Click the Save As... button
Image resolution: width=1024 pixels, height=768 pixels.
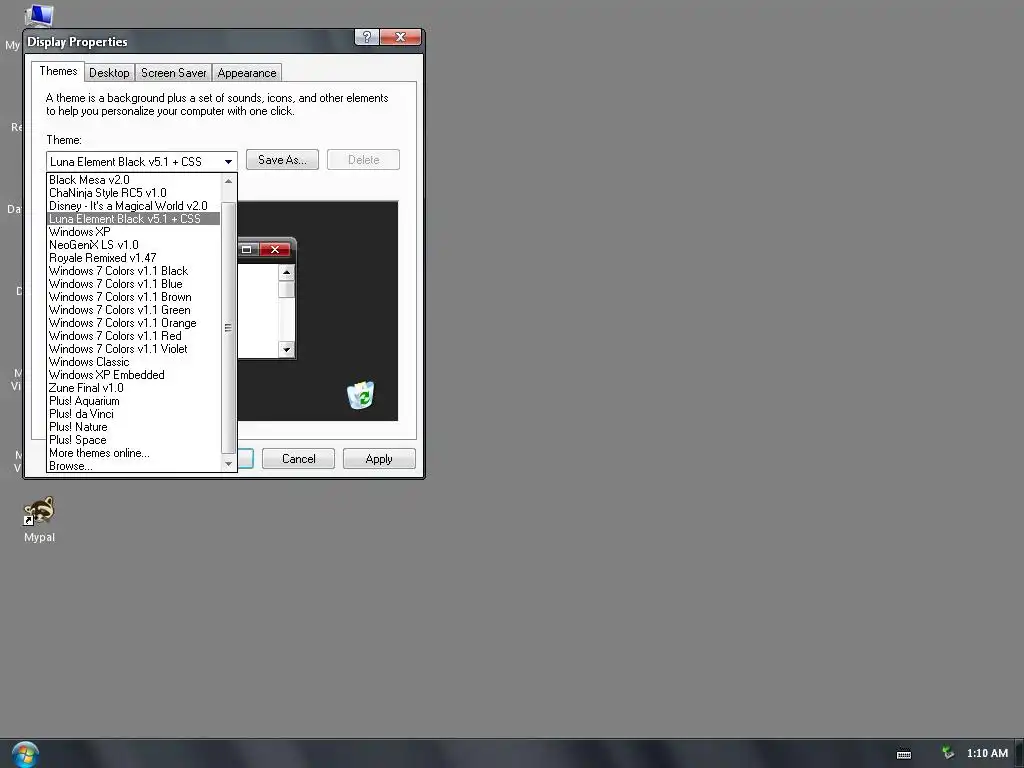(282, 160)
